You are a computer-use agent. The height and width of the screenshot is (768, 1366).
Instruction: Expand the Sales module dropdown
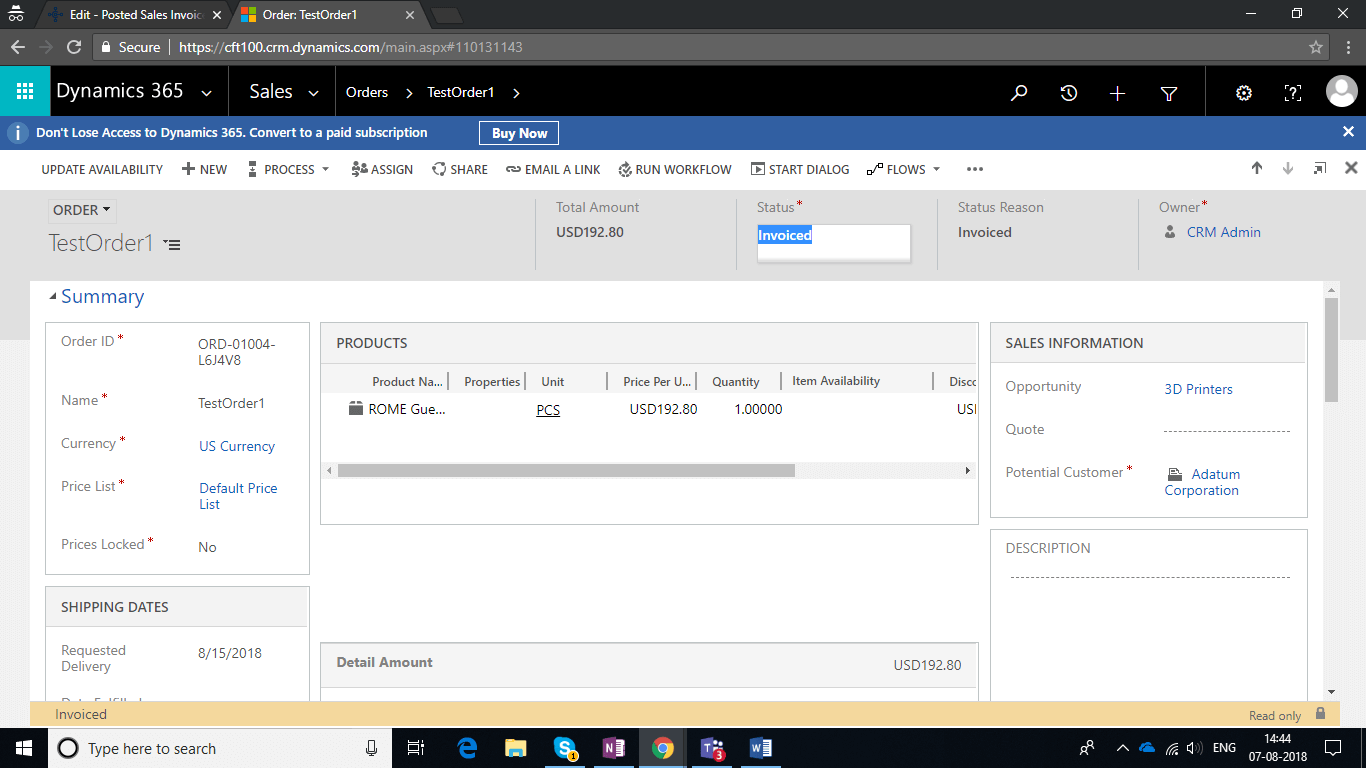[x=313, y=93]
